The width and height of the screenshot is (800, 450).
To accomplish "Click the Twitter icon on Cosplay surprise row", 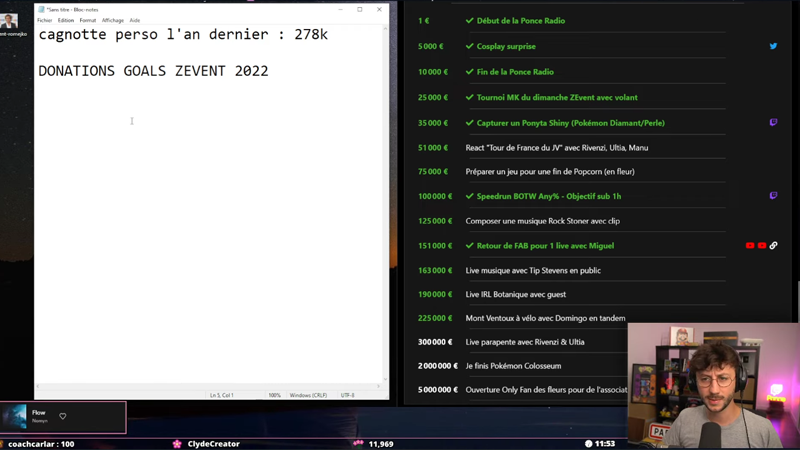I will pyautogui.click(x=773, y=46).
